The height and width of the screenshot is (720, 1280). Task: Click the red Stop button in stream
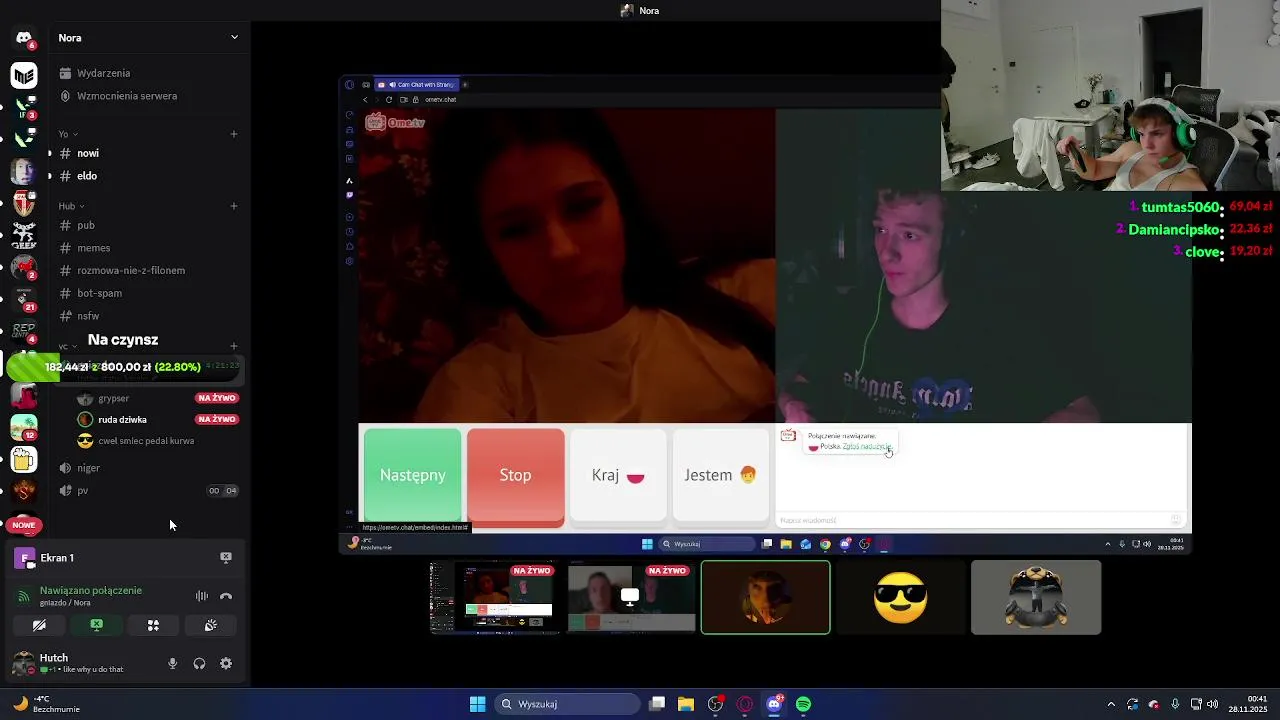[516, 476]
